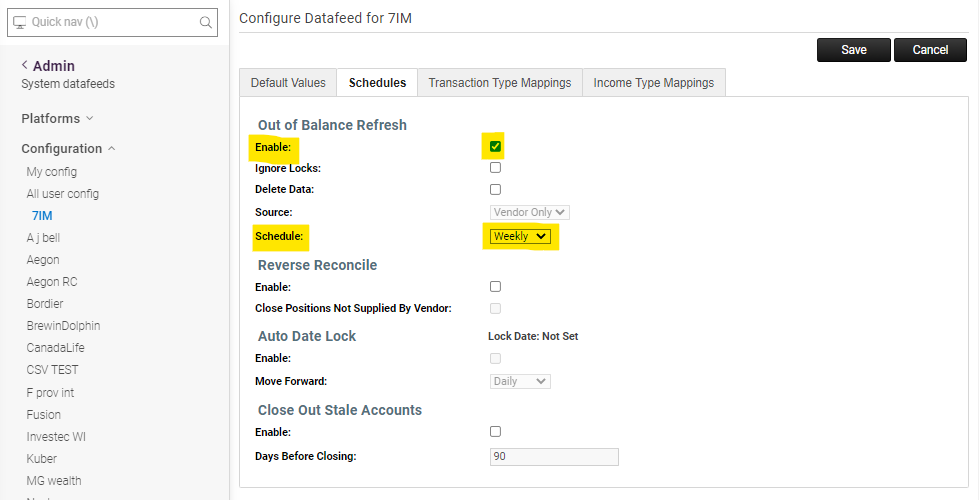Click the search magnifier icon in Quick nav

tap(206, 22)
